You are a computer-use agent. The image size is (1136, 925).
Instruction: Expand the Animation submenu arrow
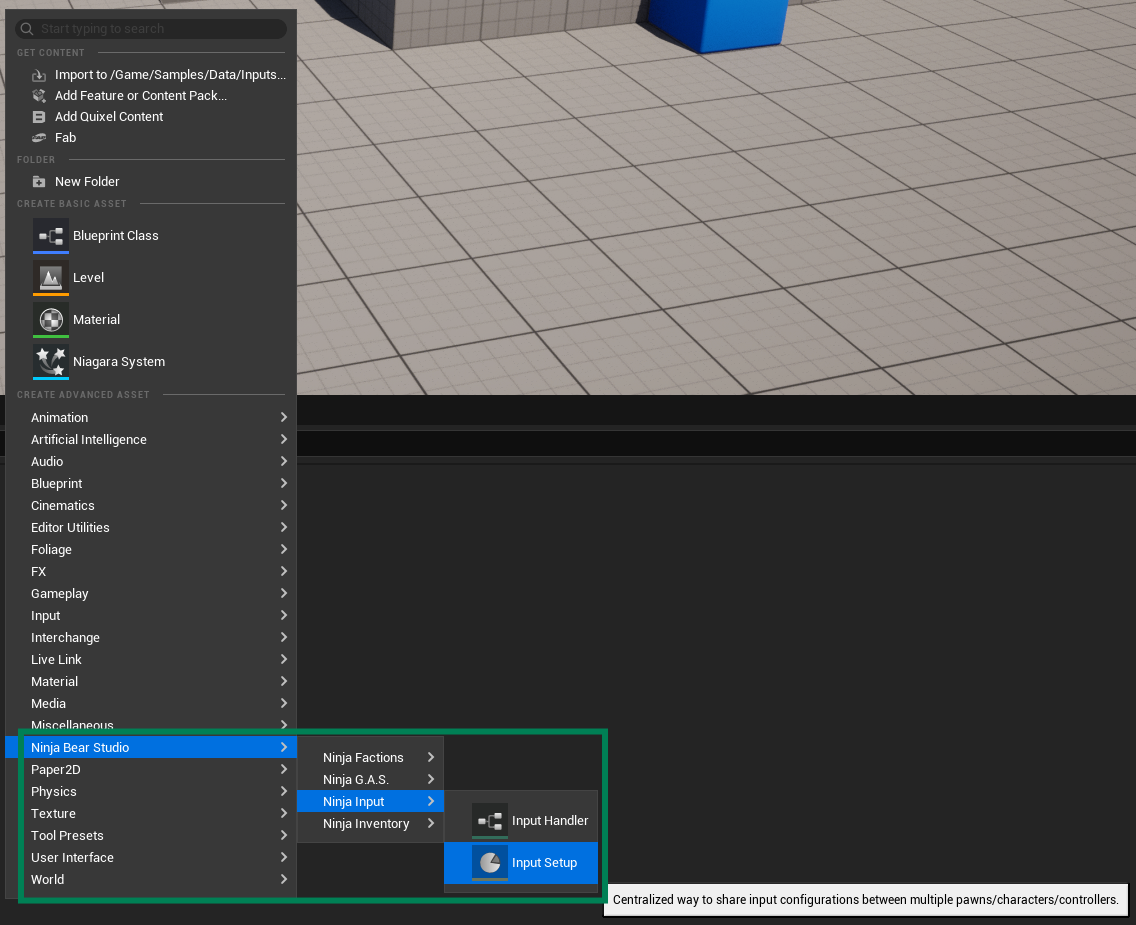tap(284, 418)
